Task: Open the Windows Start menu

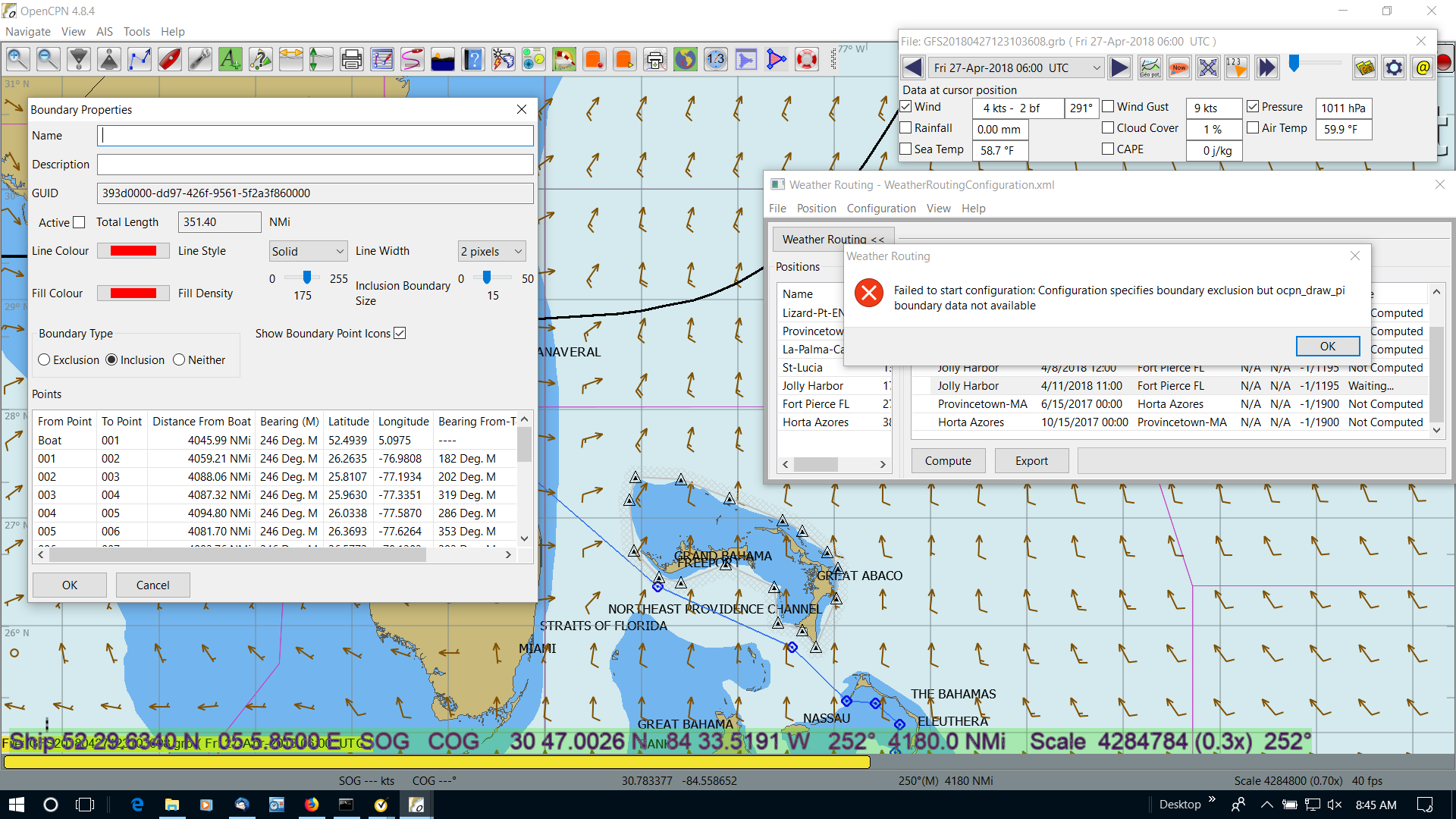Action: (x=16, y=805)
